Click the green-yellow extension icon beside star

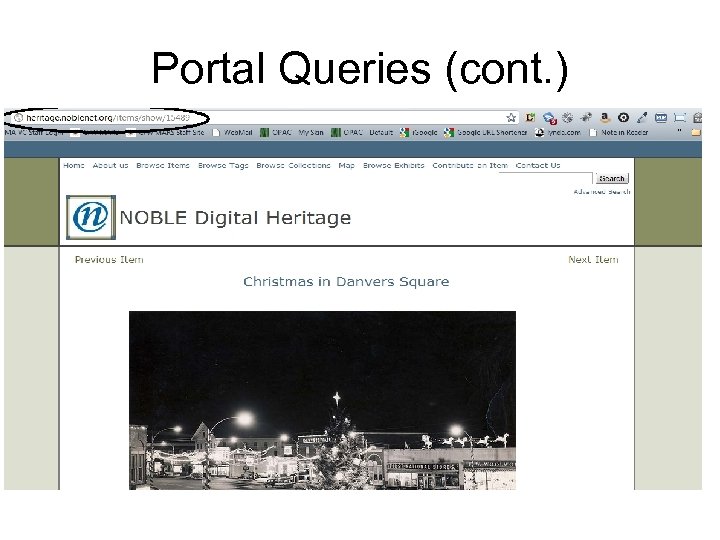(x=530, y=118)
